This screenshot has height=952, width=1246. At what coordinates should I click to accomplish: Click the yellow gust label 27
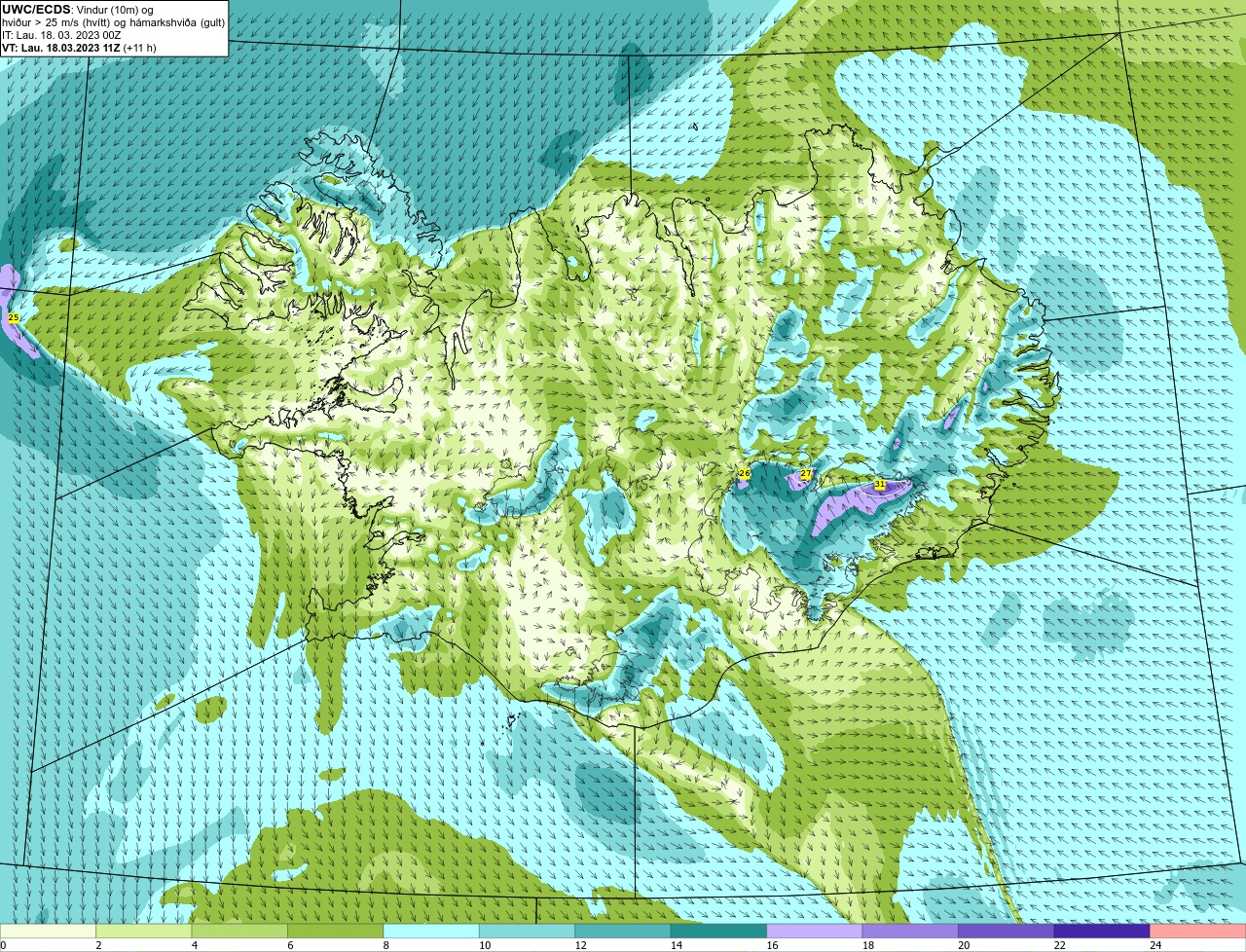[806, 474]
